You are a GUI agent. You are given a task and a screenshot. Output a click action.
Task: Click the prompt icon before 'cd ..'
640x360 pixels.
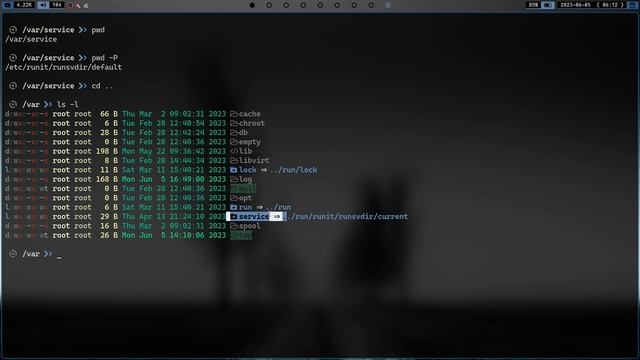13,86
